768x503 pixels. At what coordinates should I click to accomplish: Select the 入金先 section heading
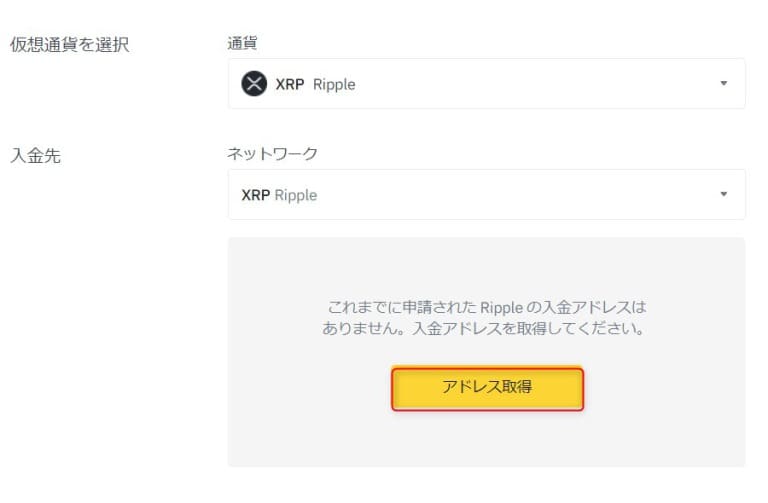click(35, 156)
